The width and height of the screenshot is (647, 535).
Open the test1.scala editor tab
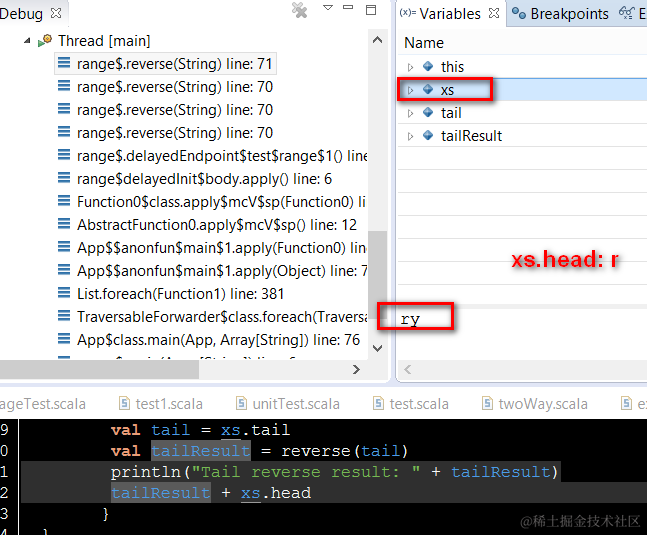pos(169,404)
